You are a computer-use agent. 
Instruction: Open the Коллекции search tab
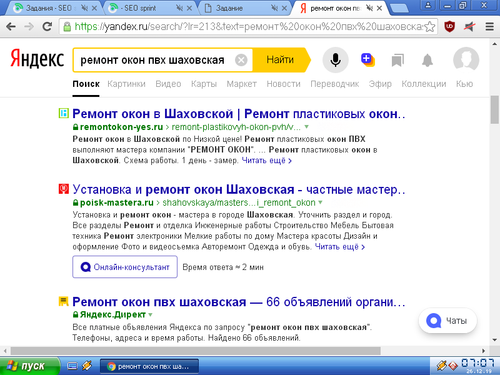point(424,84)
